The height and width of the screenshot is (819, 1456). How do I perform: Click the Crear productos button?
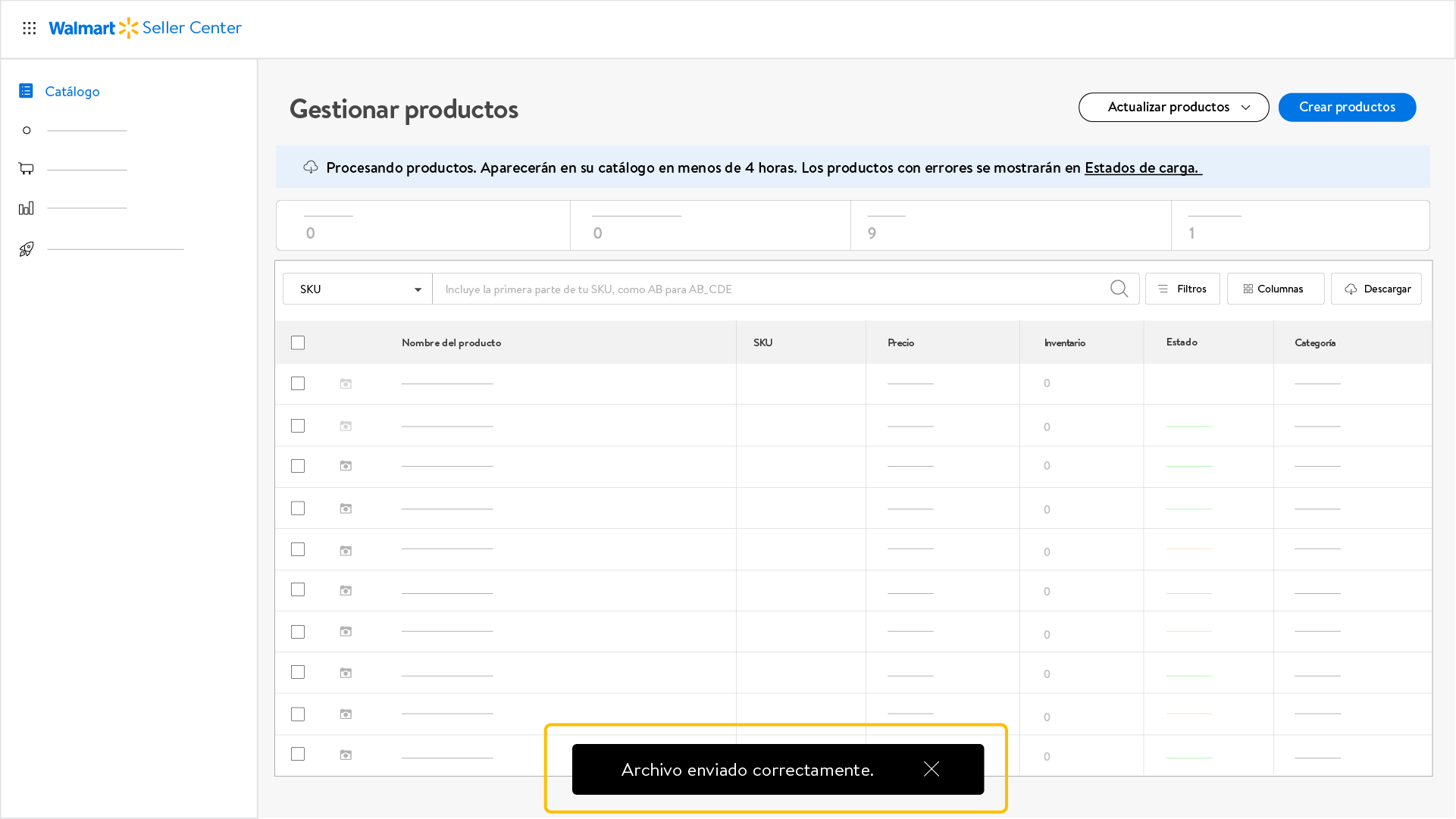[x=1347, y=108]
